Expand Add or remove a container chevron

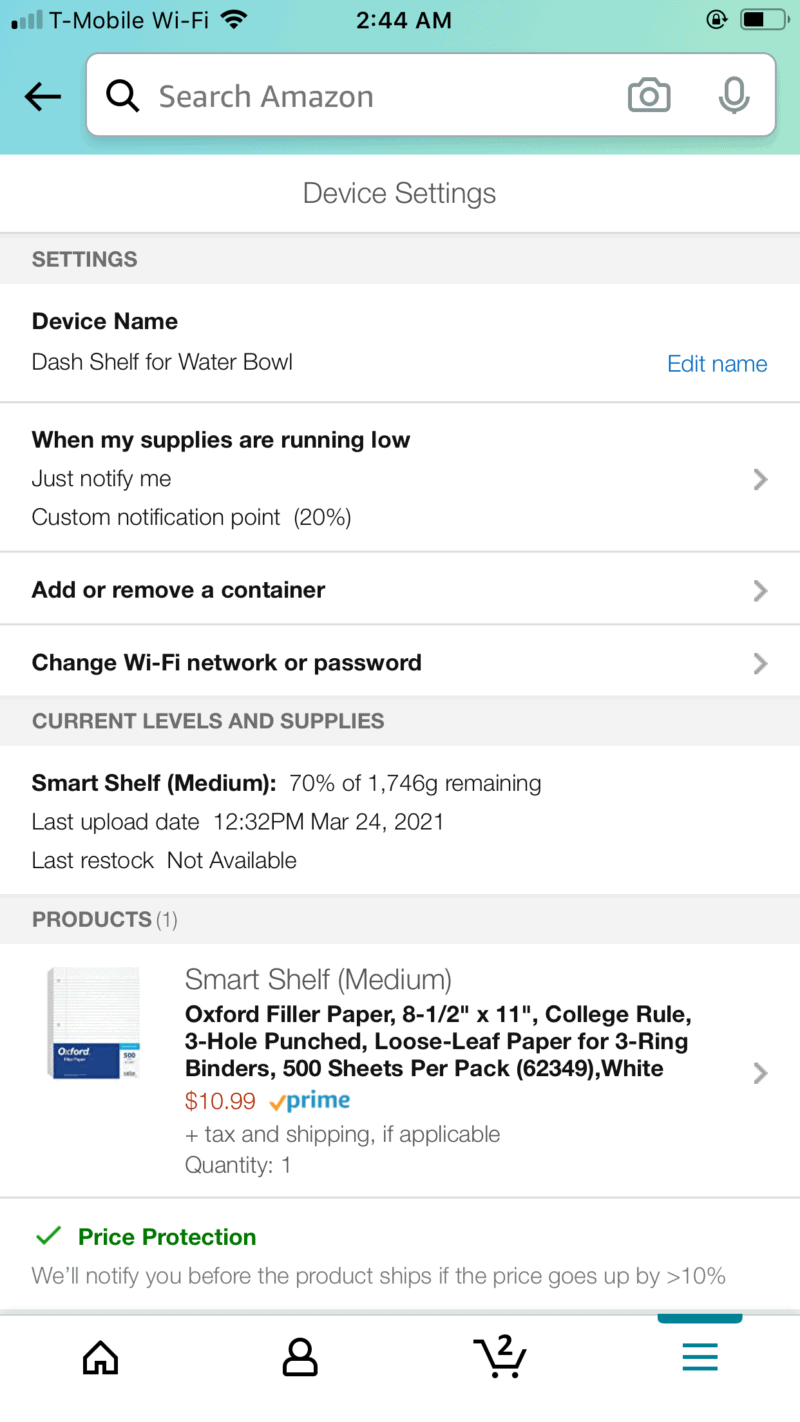pyautogui.click(x=760, y=591)
